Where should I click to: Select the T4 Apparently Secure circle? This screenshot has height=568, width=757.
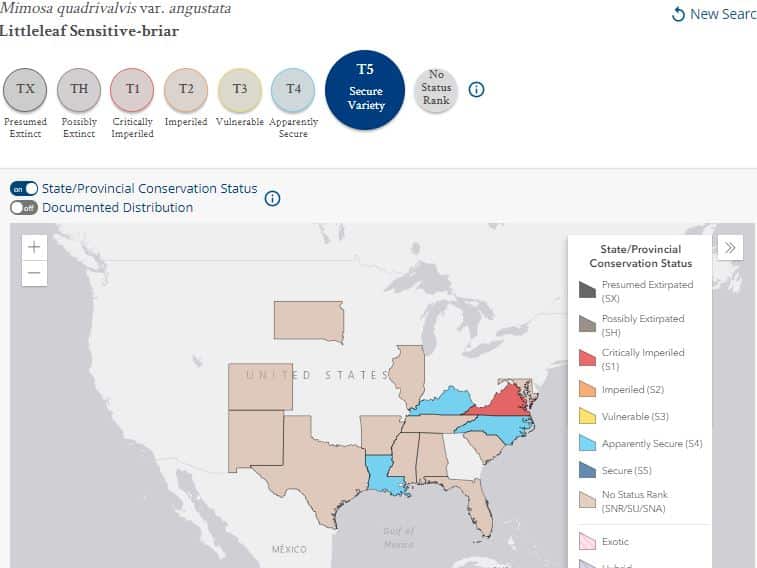click(293, 90)
